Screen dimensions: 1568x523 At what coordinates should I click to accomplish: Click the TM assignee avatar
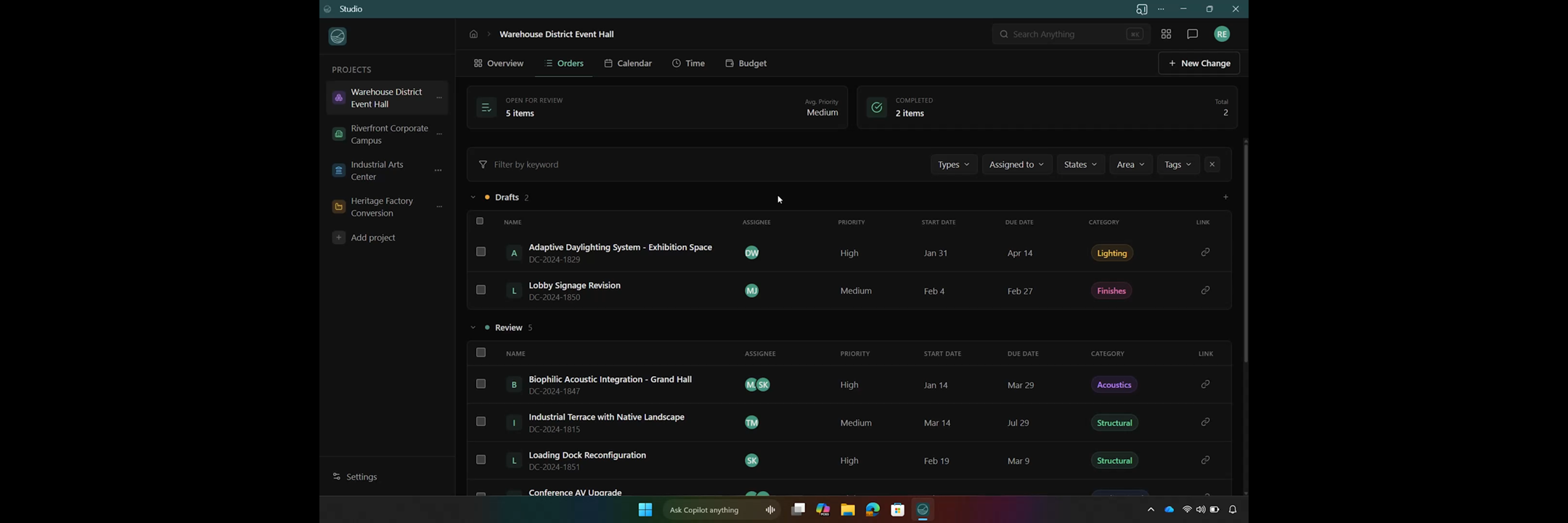pos(752,423)
